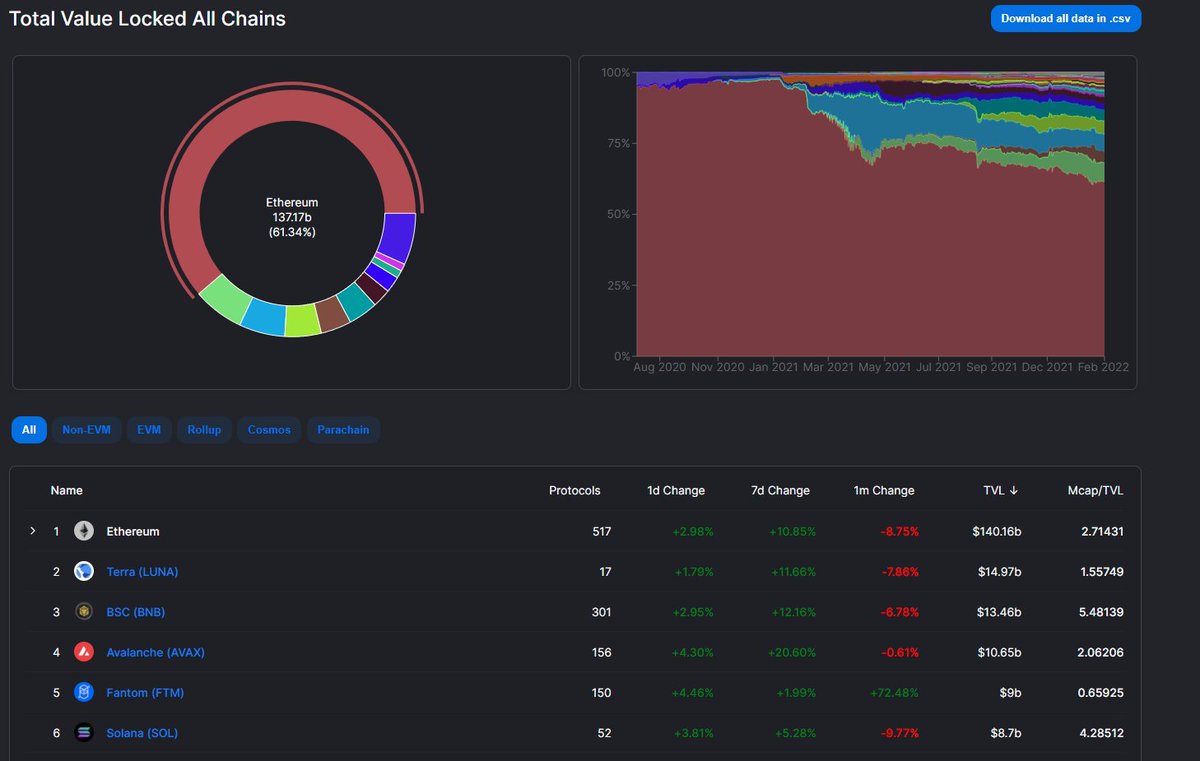Click the Ethereum chain logo icon

point(85,531)
